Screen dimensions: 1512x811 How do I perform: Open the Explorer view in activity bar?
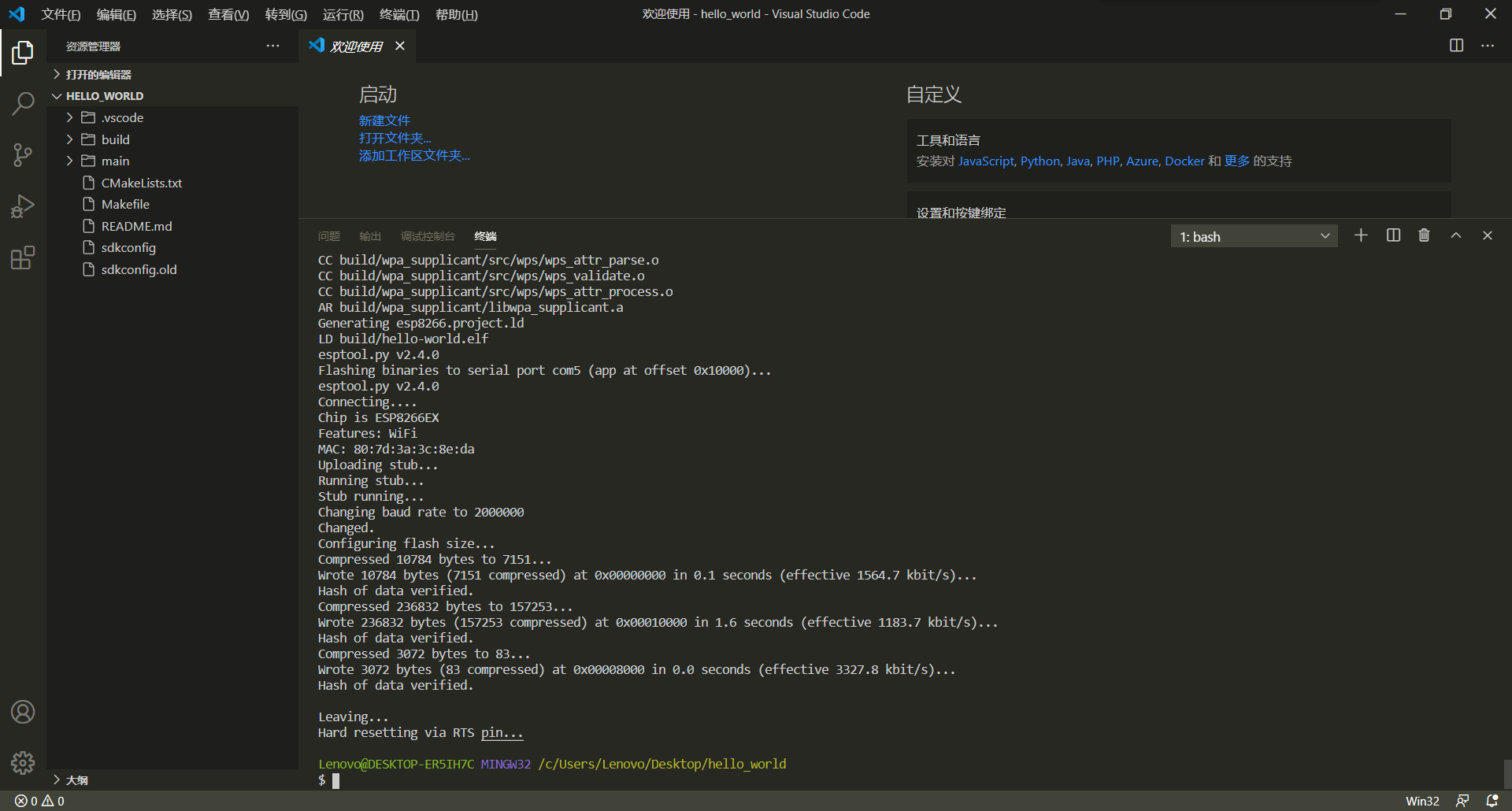tap(23, 53)
